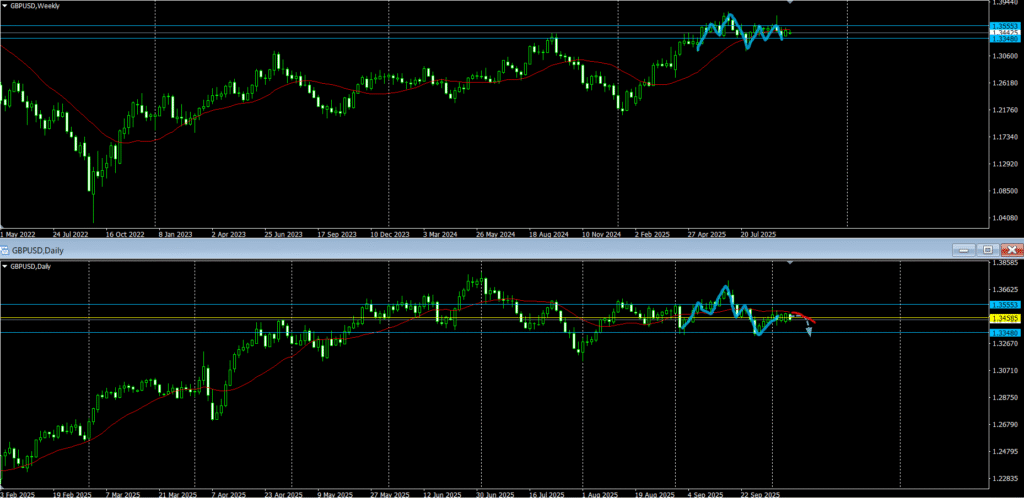This screenshot has height=498, width=1024.
Task: Click the daily chart window icon in title bar
Action: [x=6, y=249]
